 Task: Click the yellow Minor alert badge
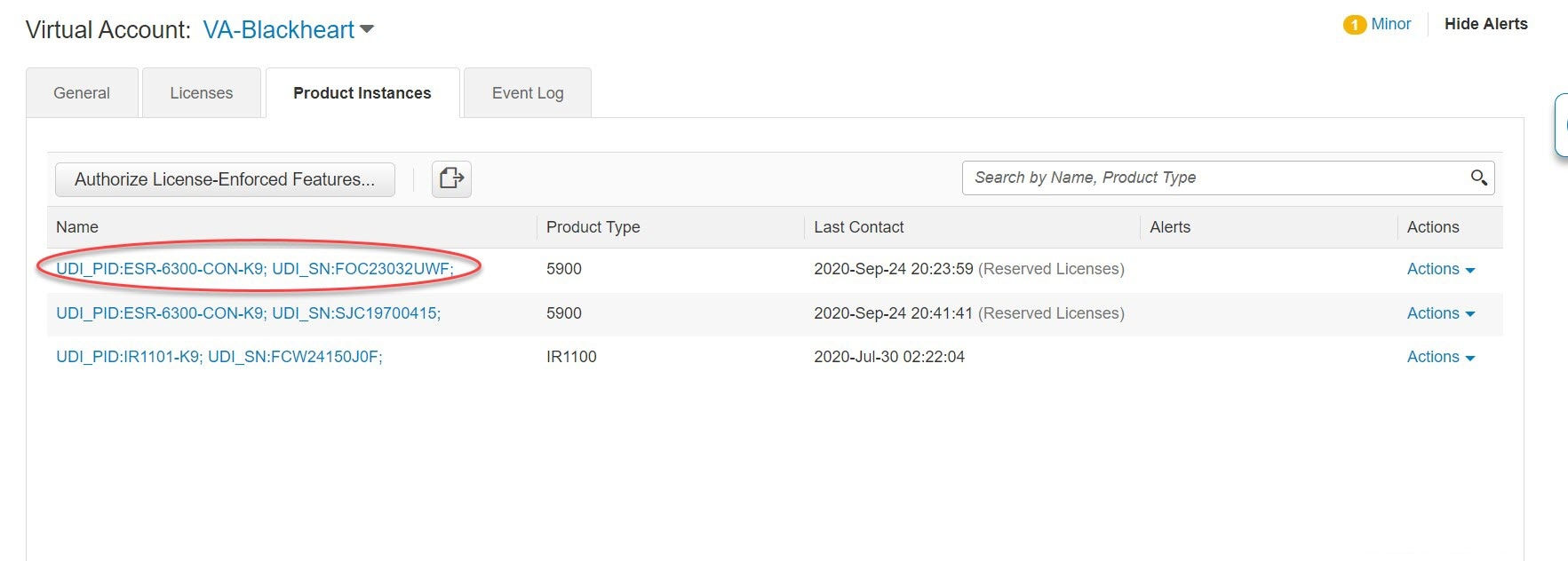click(1354, 25)
